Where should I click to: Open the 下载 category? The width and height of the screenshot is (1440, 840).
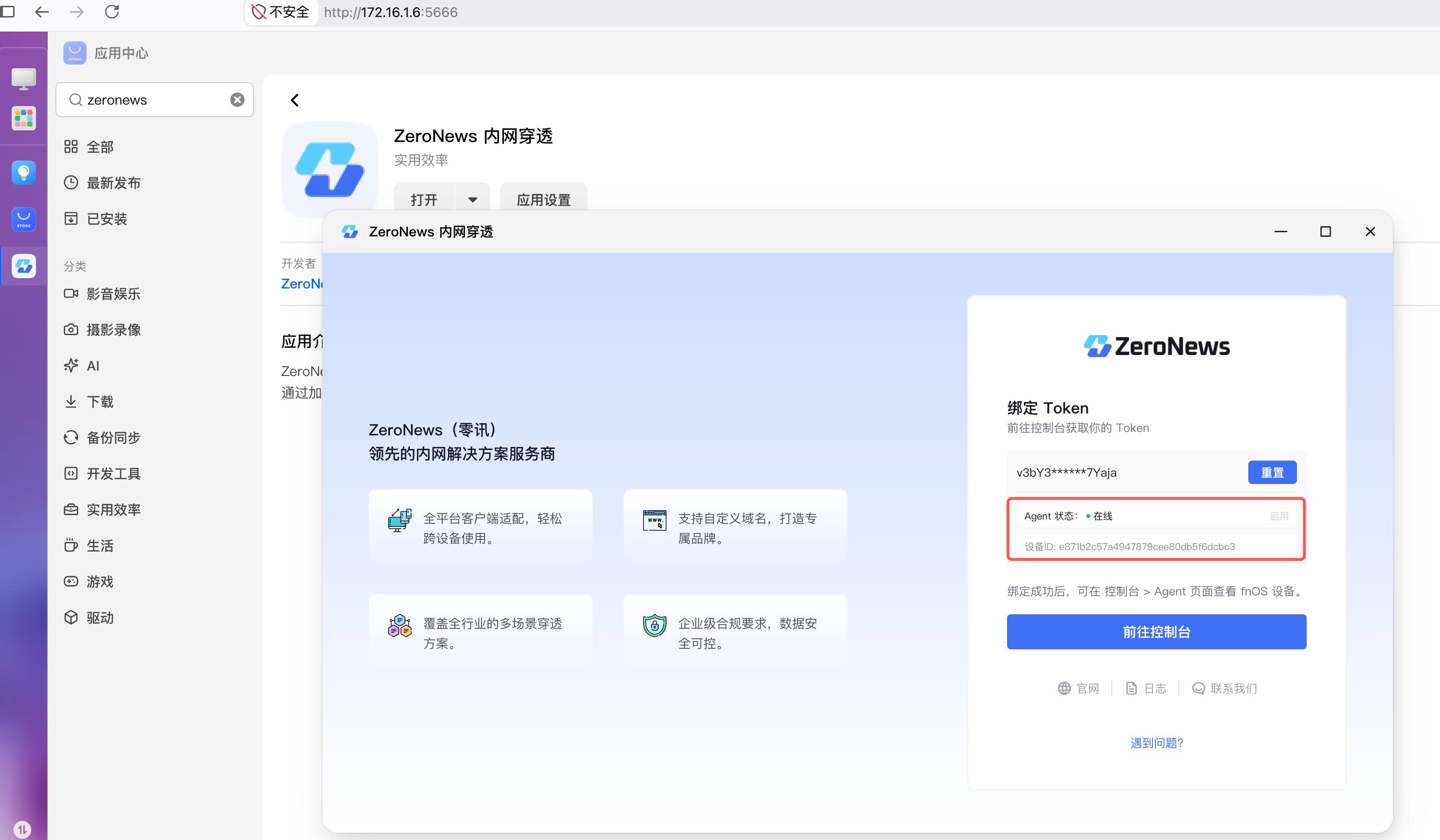point(89,402)
